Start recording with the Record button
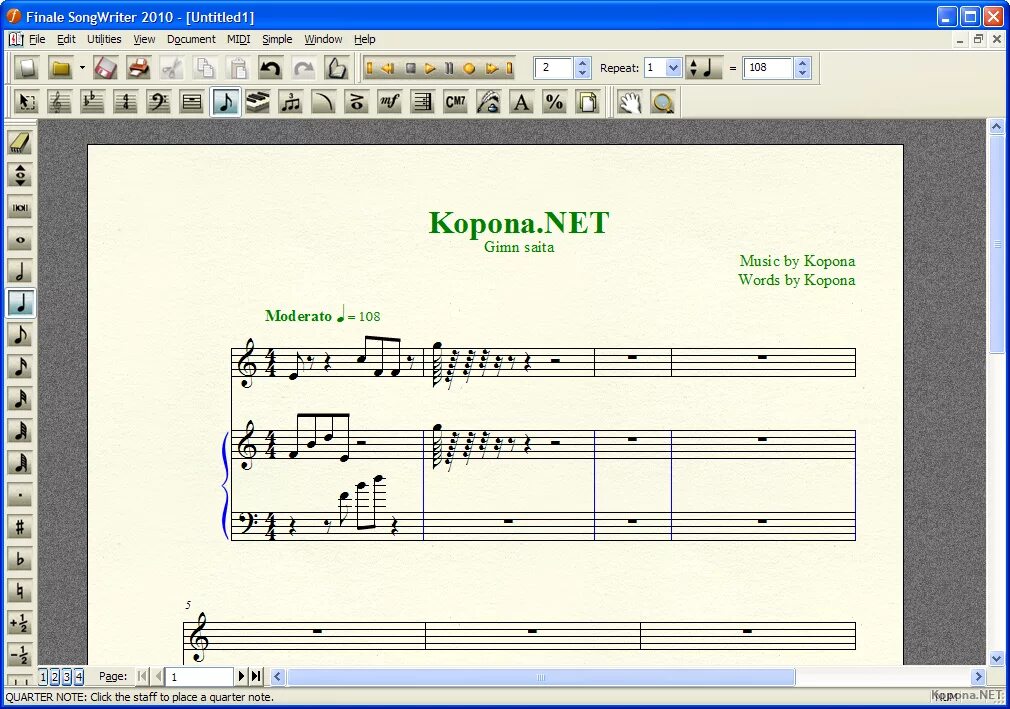1010x709 pixels. [x=469, y=68]
